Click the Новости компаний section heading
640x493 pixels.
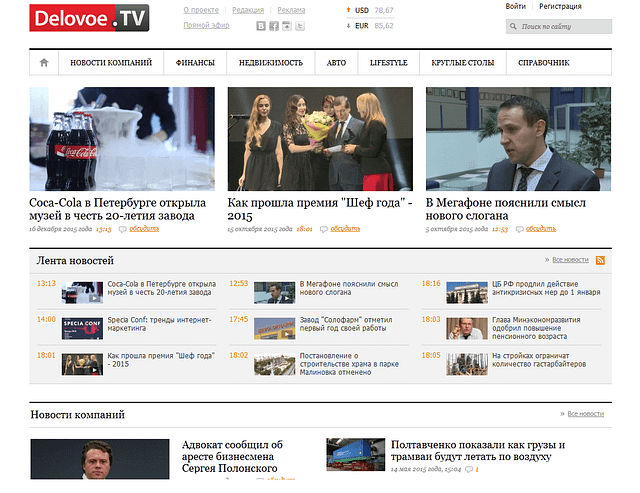pyautogui.click(x=78, y=415)
